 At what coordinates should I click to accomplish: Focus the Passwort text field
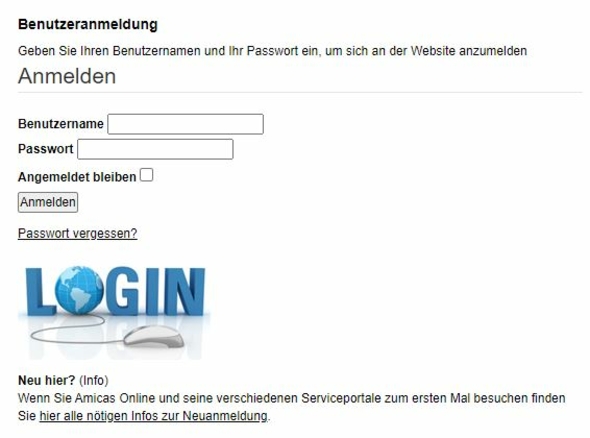pos(155,149)
